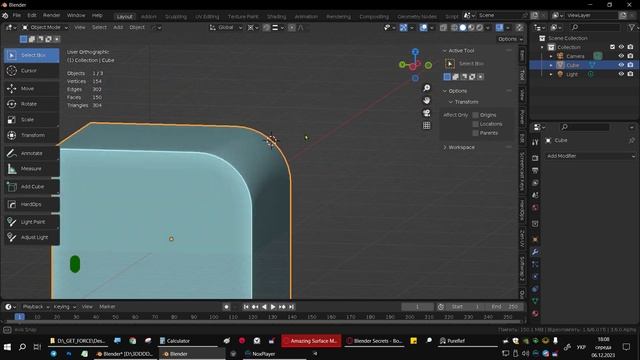Image resolution: width=640 pixels, height=360 pixels.
Task: Switch to the Shading workspace tab
Action: tap(276, 17)
